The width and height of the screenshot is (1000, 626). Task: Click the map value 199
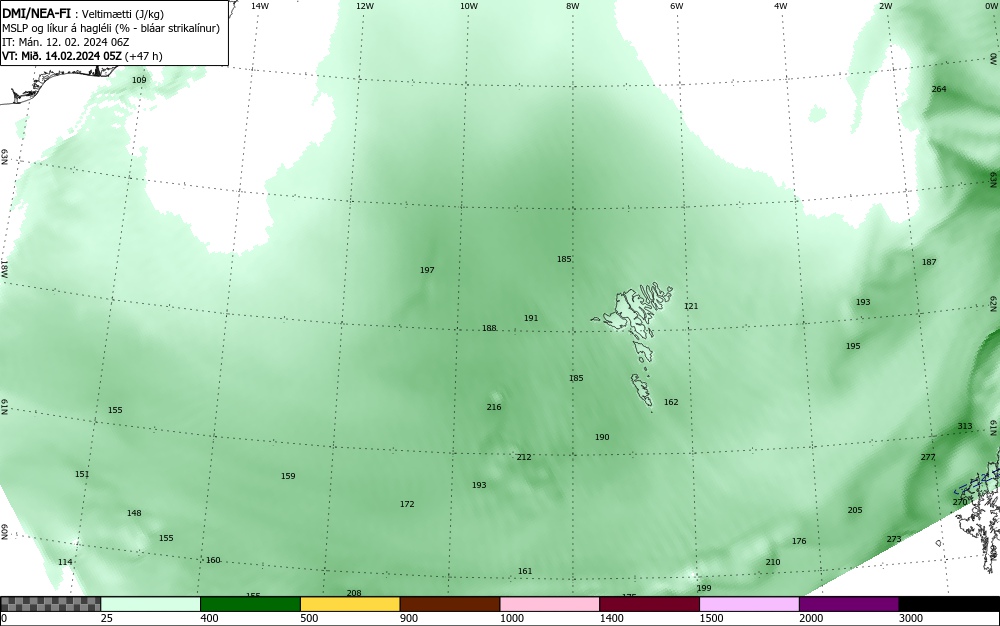pyautogui.click(x=703, y=588)
